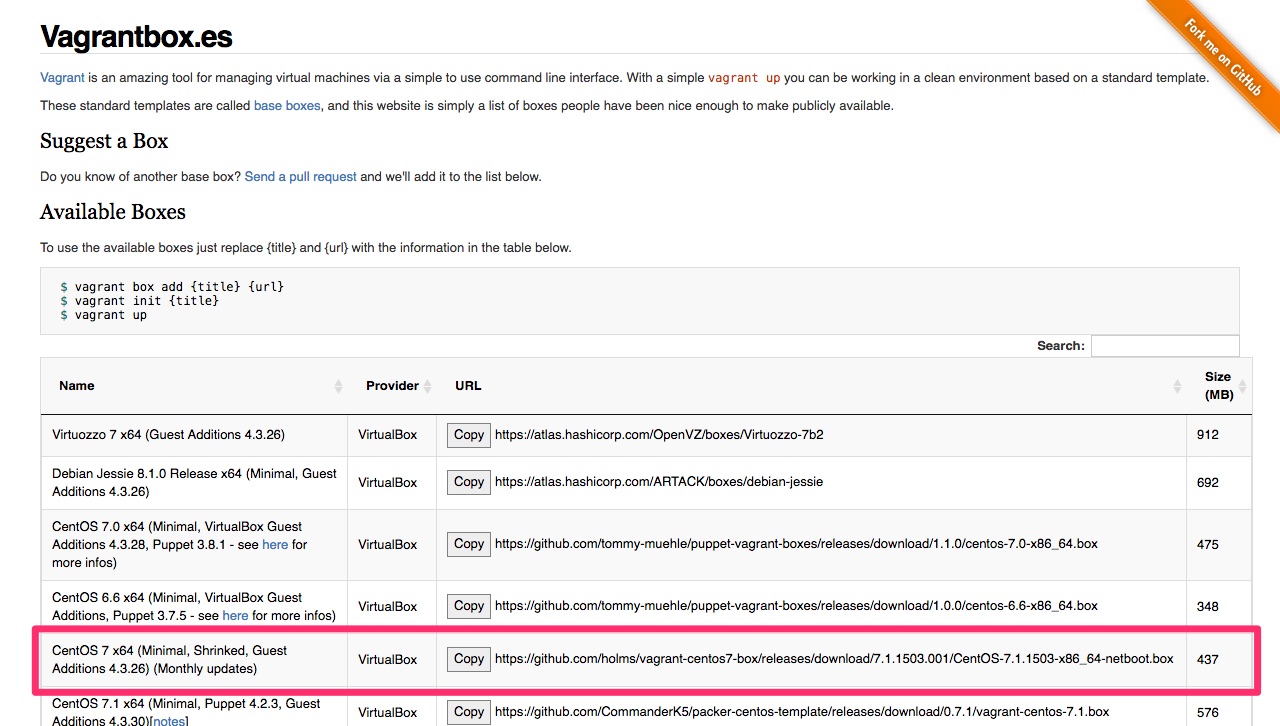Image resolution: width=1280 pixels, height=726 pixels.
Task: Sort table by Name column arrows
Action: pos(338,387)
